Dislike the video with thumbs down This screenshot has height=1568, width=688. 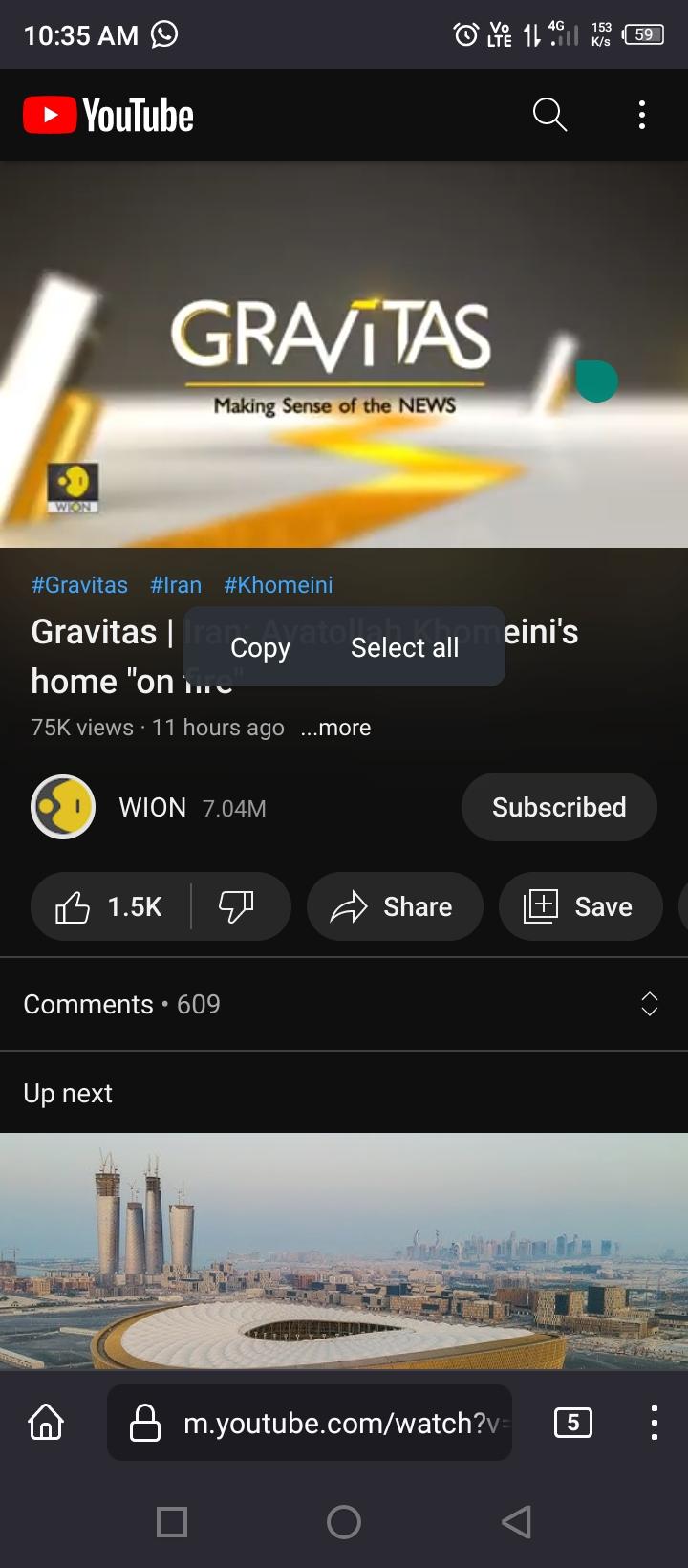(237, 906)
